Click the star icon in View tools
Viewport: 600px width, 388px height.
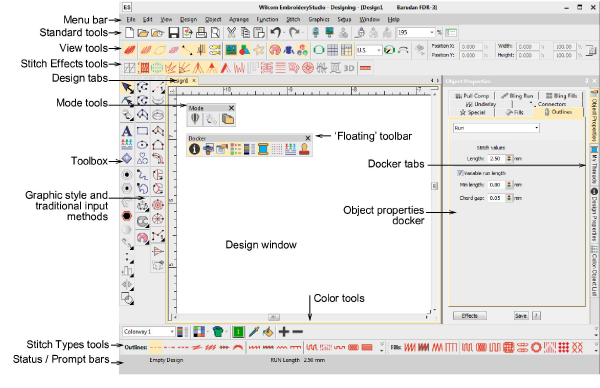pos(259,50)
